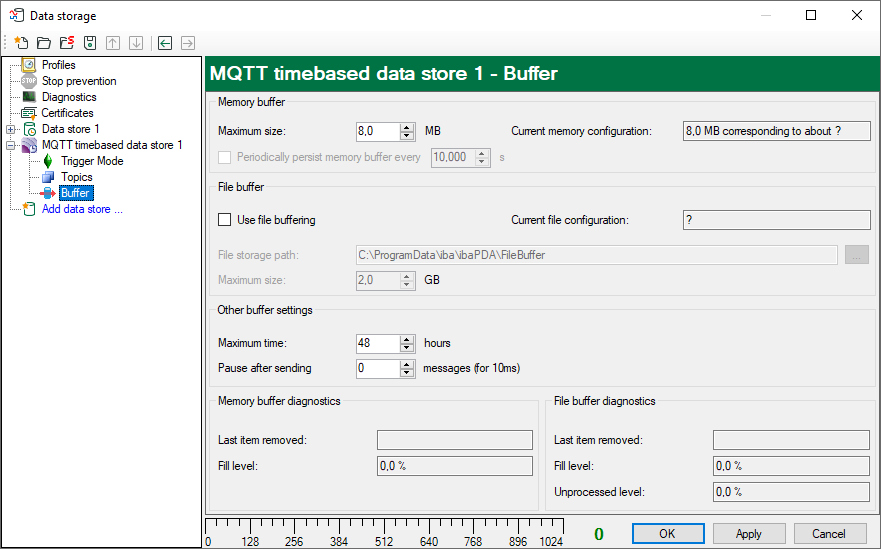Increase the persist interval seconds value
This screenshot has height=549, width=881.
pos(482,153)
